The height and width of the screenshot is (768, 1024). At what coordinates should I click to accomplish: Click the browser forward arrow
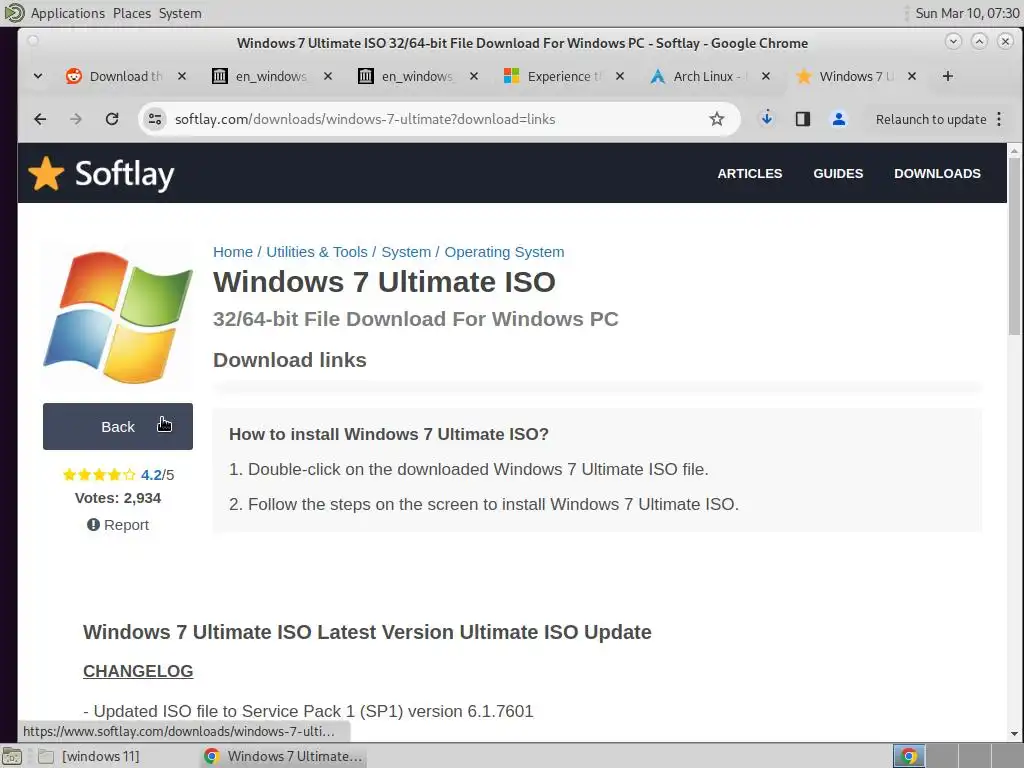click(76, 119)
